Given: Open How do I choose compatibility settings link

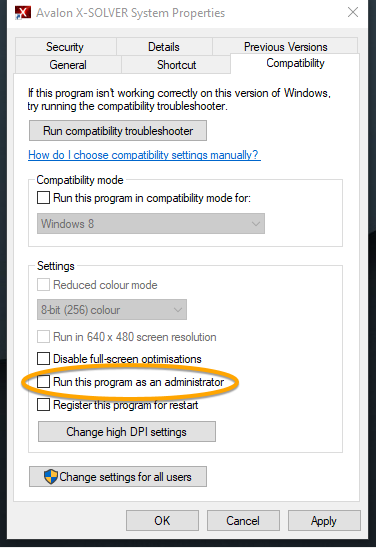Looking at the screenshot, I should click(x=144, y=155).
